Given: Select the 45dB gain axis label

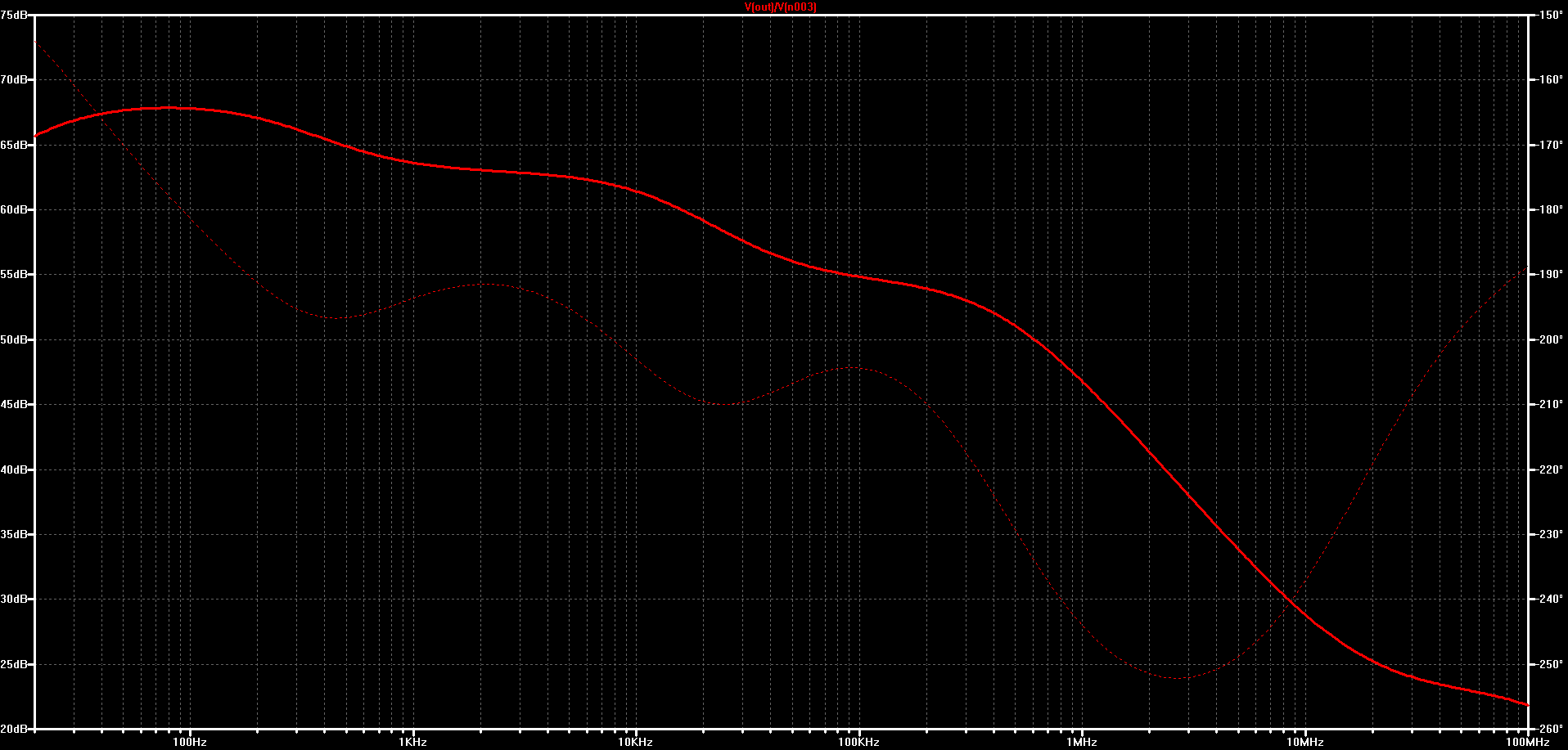Looking at the screenshot, I should pos(14,404).
